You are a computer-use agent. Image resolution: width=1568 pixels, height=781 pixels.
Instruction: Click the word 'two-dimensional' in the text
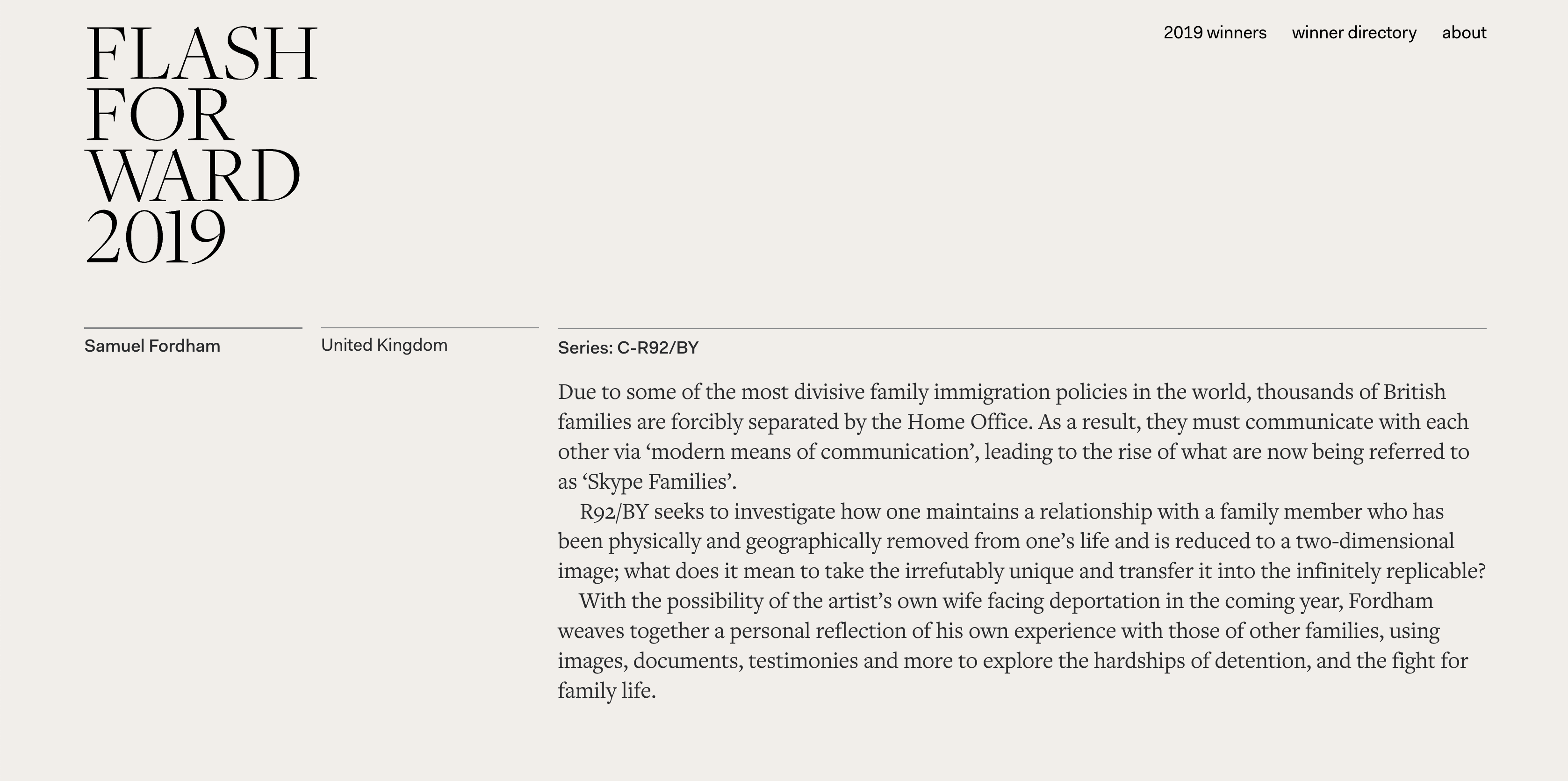[1374, 541]
